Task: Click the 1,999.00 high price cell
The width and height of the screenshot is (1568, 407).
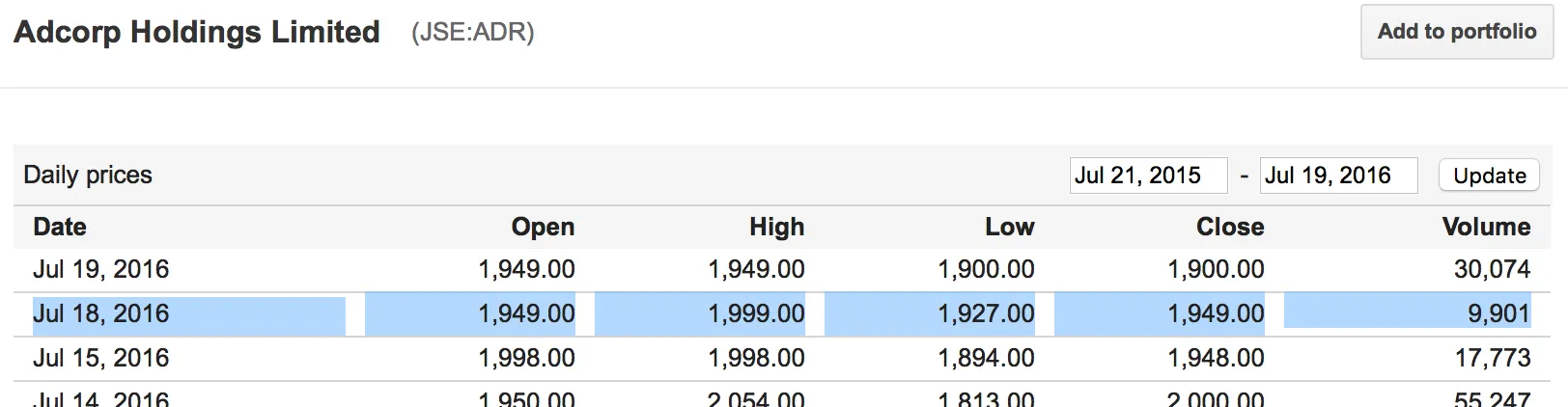Action: 756,313
